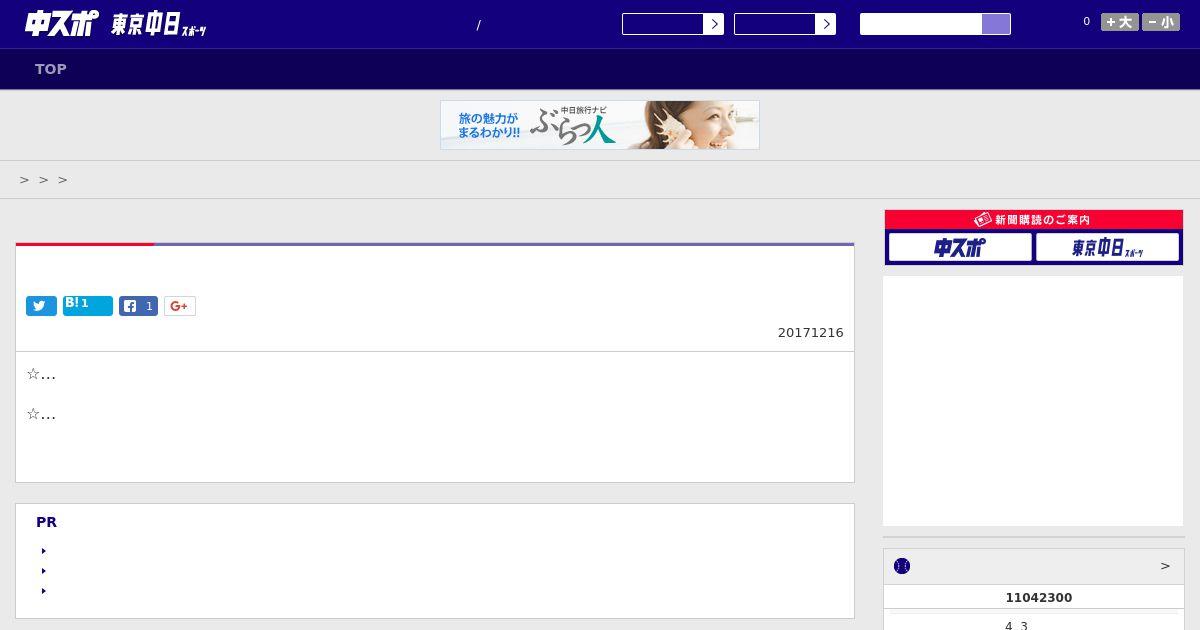Click the second ☆… article line
This screenshot has height=630, width=1200.
click(41, 414)
